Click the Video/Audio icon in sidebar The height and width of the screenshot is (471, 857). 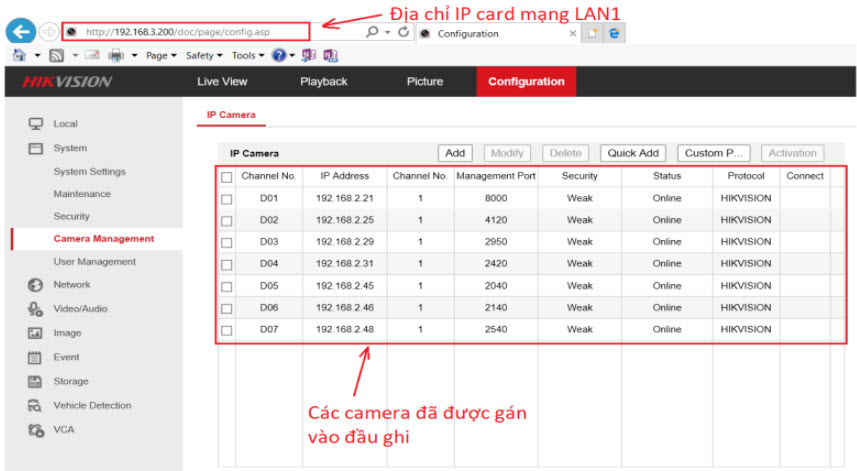click(x=35, y=309)
